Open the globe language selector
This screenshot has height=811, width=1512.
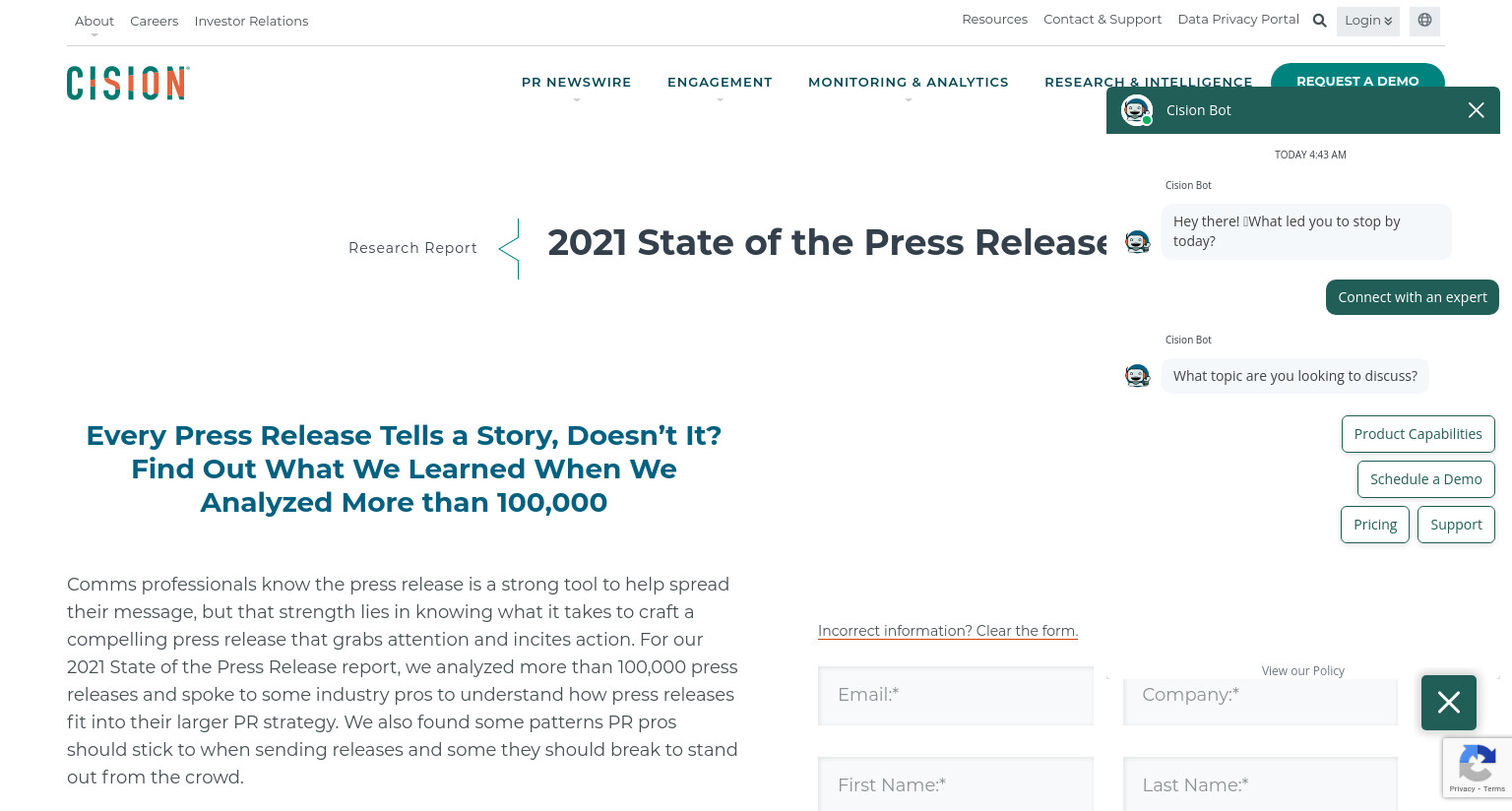(x=1424, y=21)
